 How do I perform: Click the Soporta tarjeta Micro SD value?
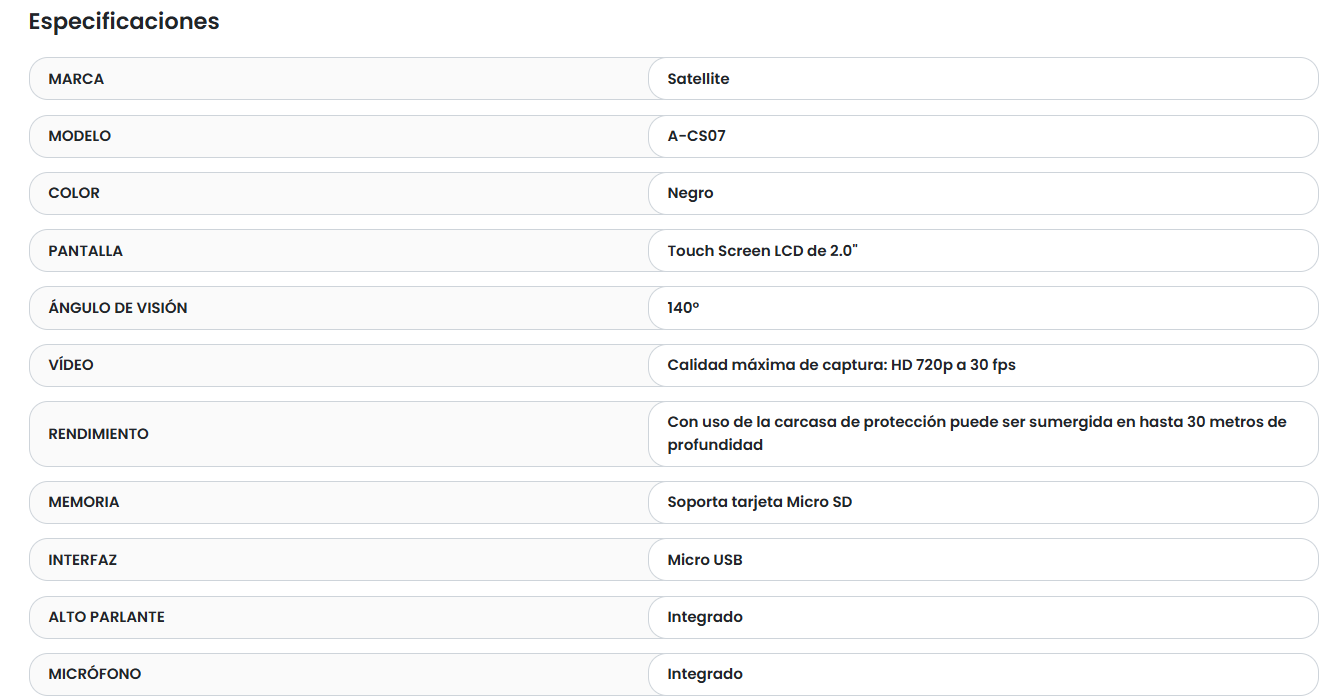[x=759, y=502]
